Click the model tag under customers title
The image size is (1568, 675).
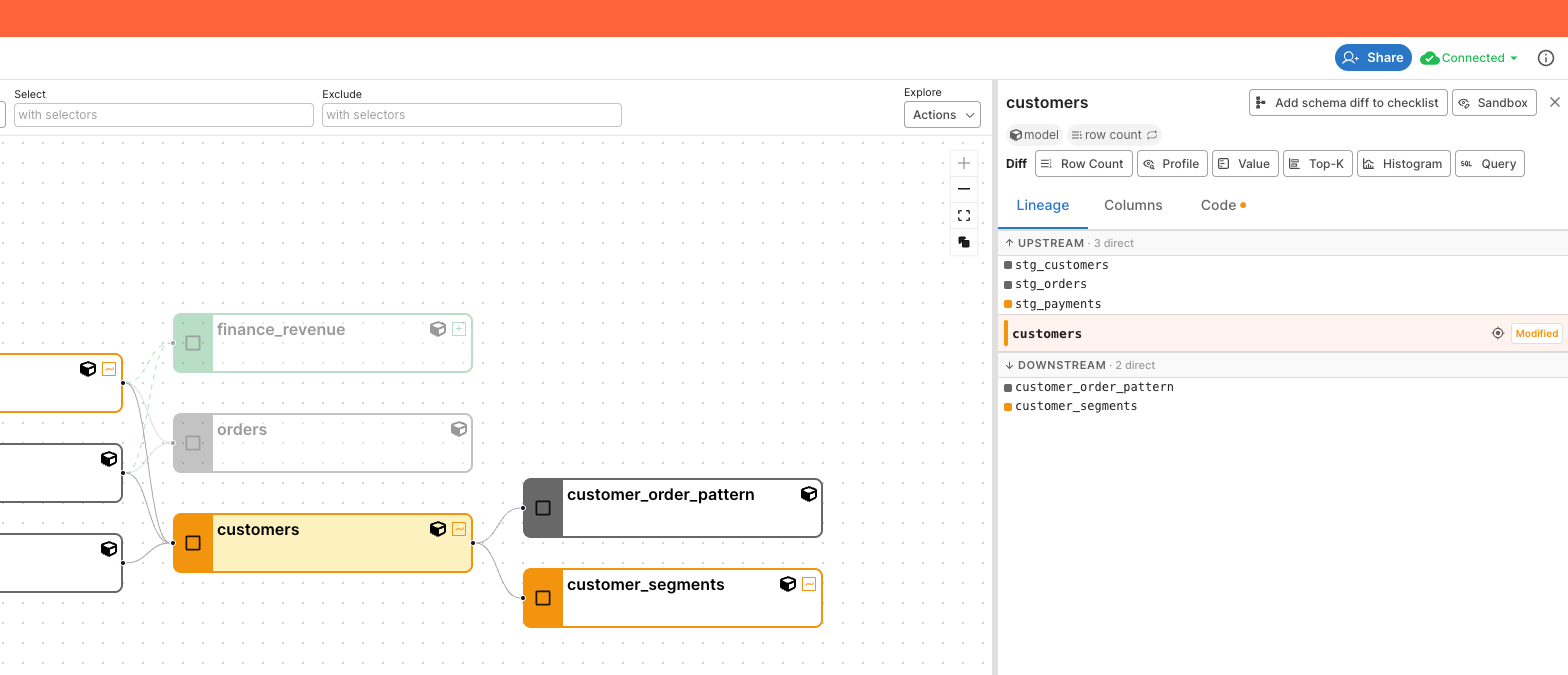1034,135
